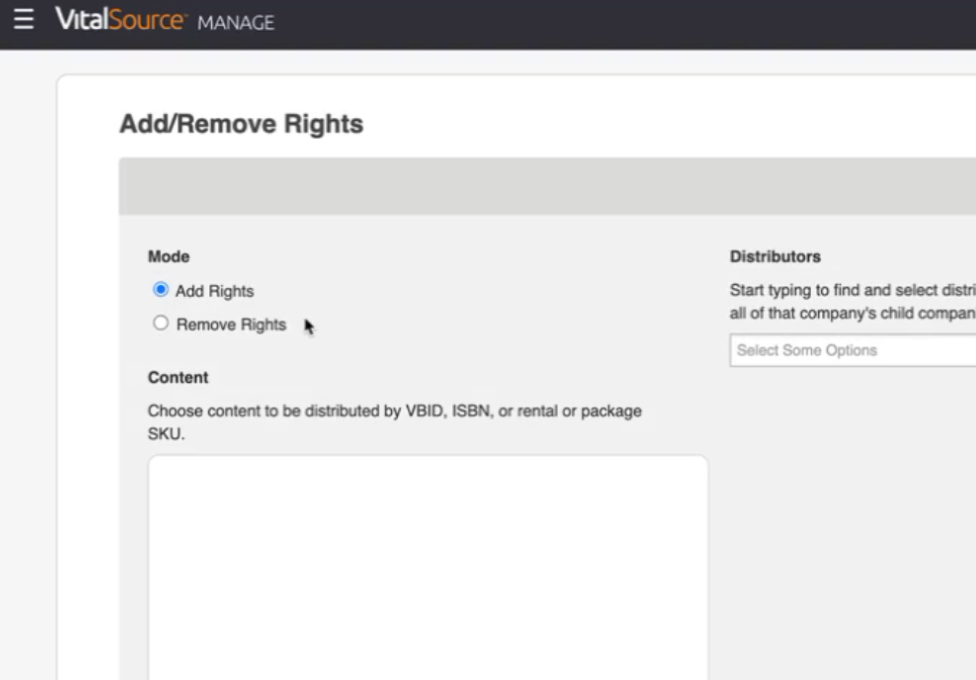
Task: Click the MANAGE text in header
Action: [236, 23]
